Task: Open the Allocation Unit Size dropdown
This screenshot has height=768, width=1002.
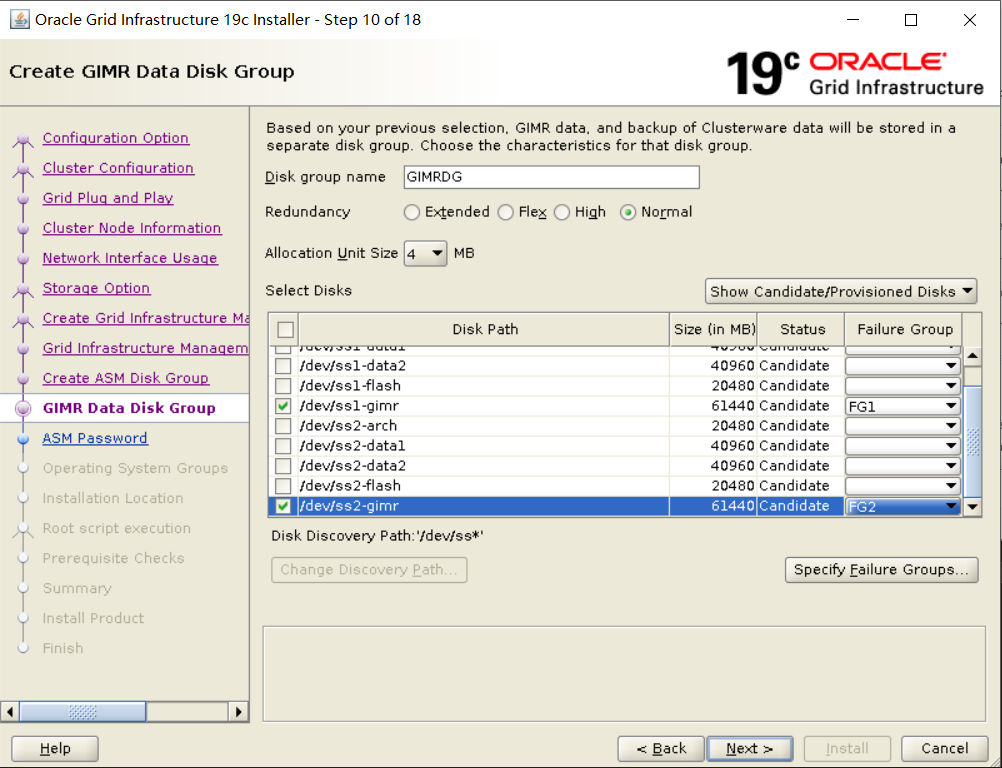Action: click(x=426, y=254)
